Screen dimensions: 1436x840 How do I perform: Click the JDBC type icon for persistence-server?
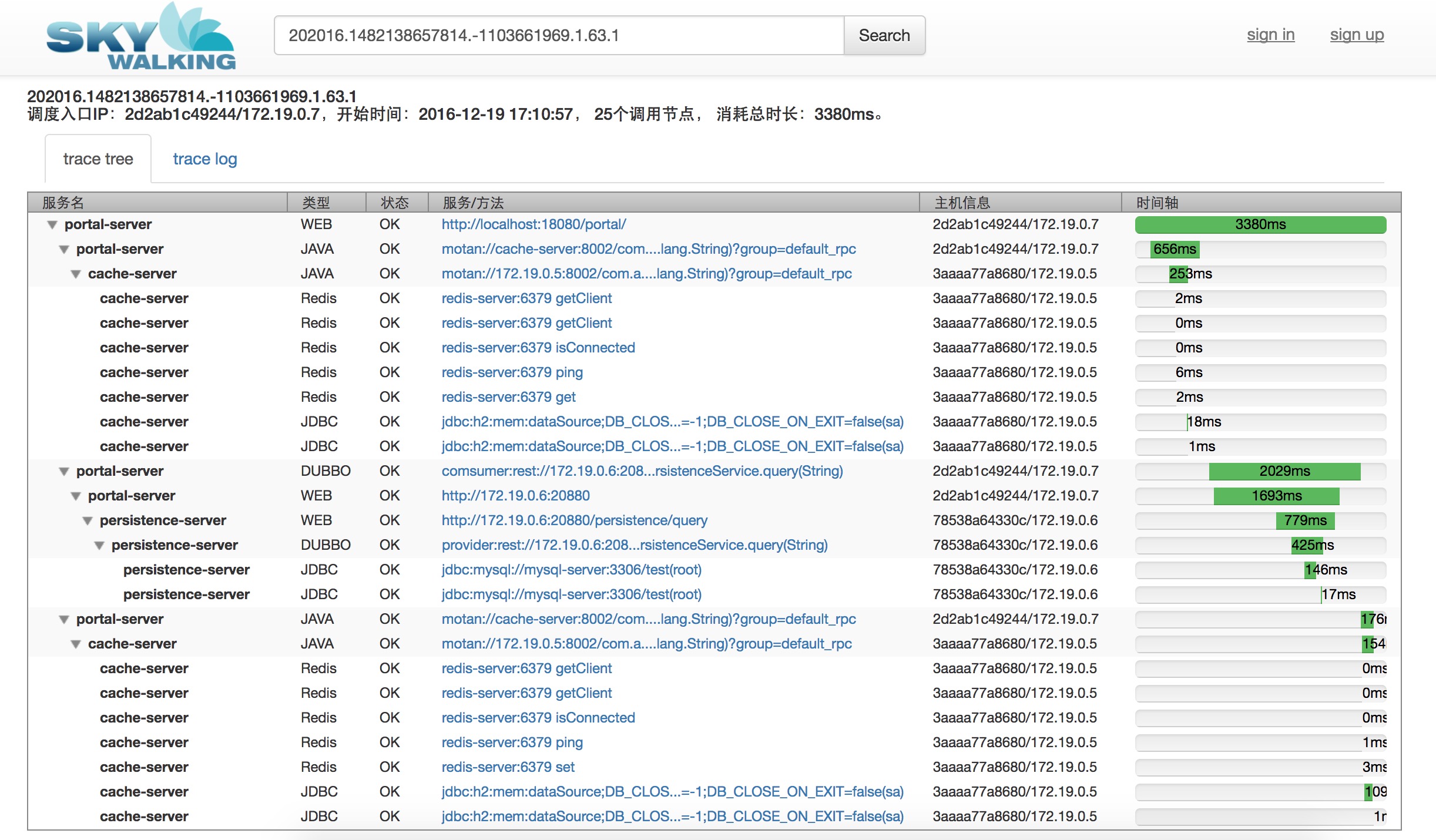(318, 570)
